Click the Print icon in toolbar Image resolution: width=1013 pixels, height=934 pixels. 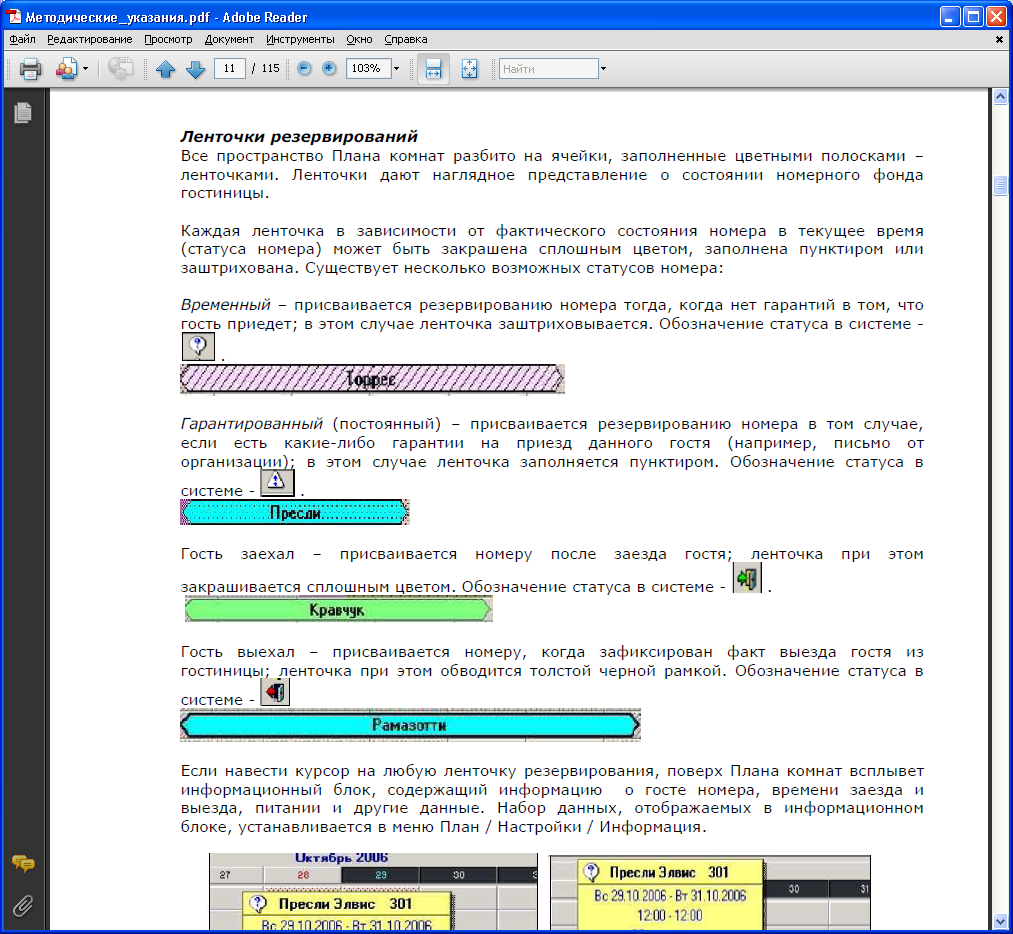(30, 68)
